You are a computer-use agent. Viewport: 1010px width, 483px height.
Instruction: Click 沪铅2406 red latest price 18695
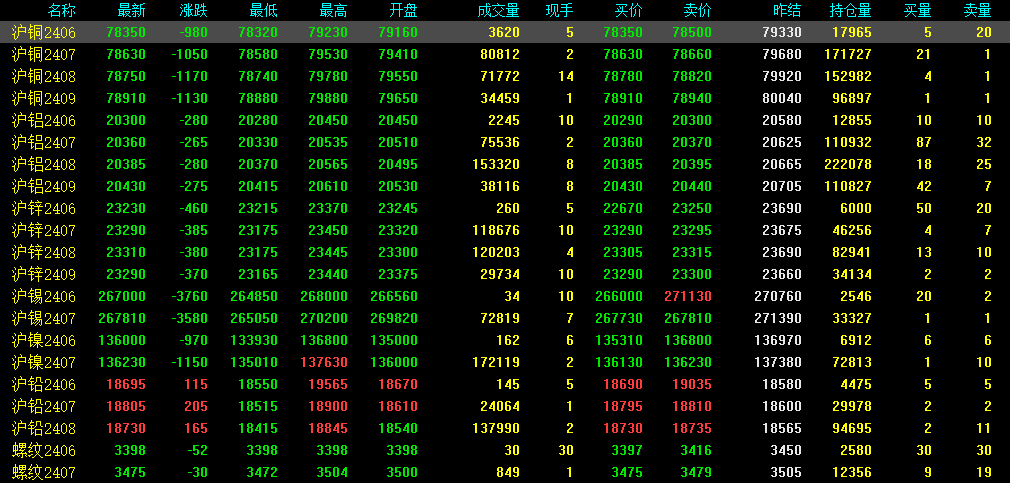pos(128,384)
